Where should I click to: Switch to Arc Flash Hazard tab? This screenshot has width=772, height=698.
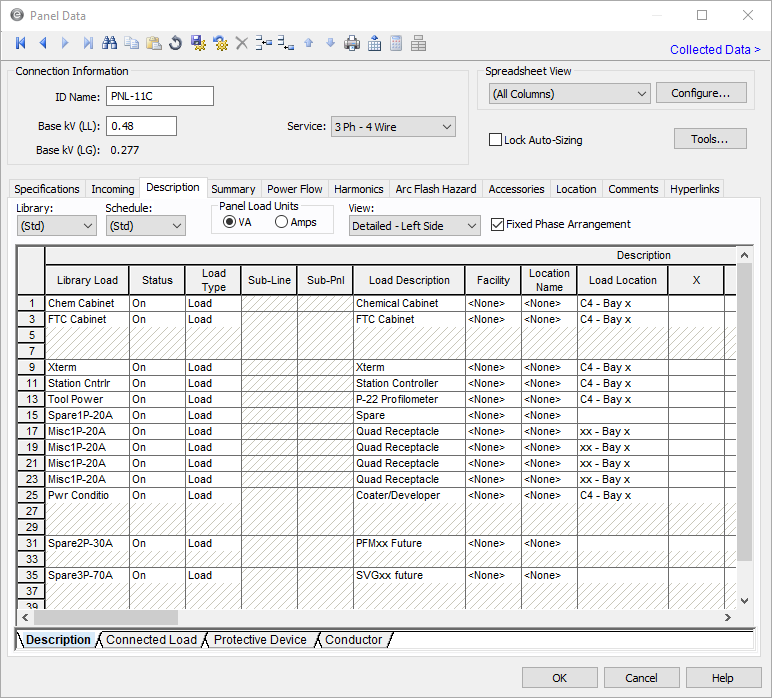tap(435, 189)
